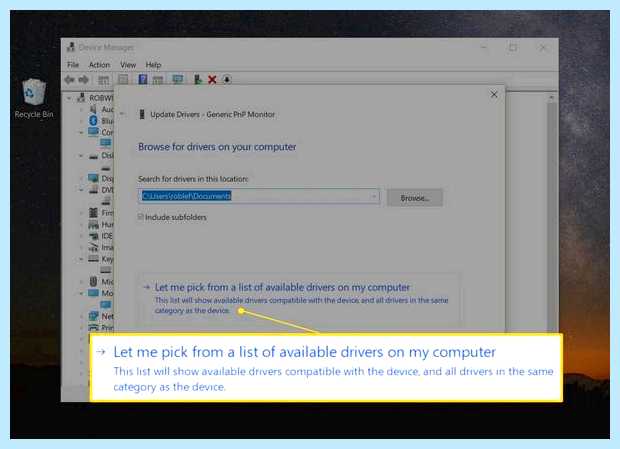Screen dimensions: 620x449
Task: Select the monitor device under Monitors
Action: [106, 304]
